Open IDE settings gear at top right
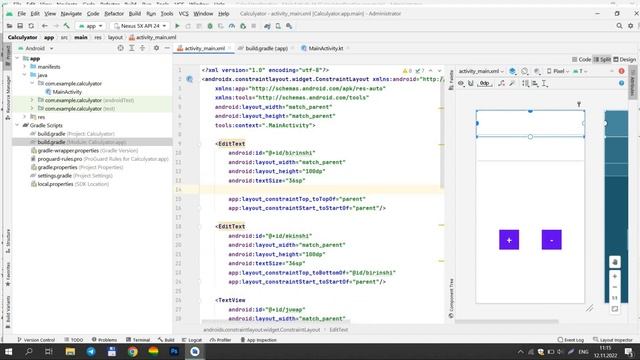 [x=631, y=26]
